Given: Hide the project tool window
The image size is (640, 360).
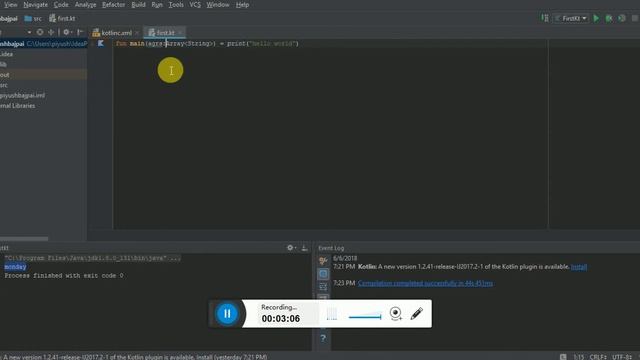Looking at the screenshot, I should click(x=80, y=32).
